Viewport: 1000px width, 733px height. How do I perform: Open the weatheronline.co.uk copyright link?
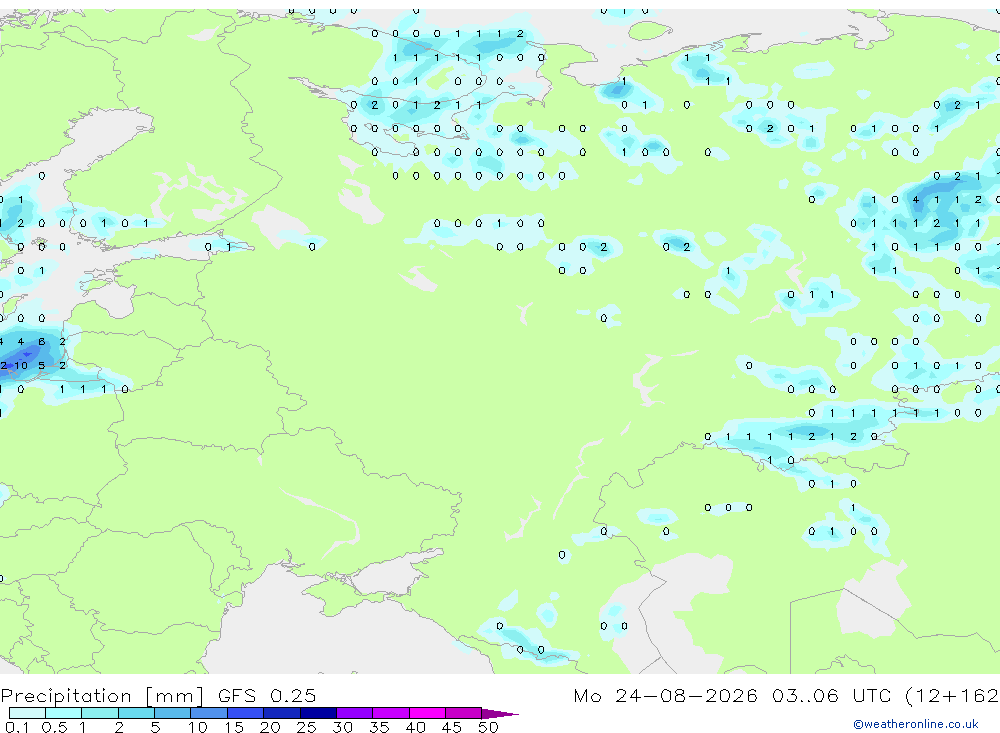coord(916,724)
